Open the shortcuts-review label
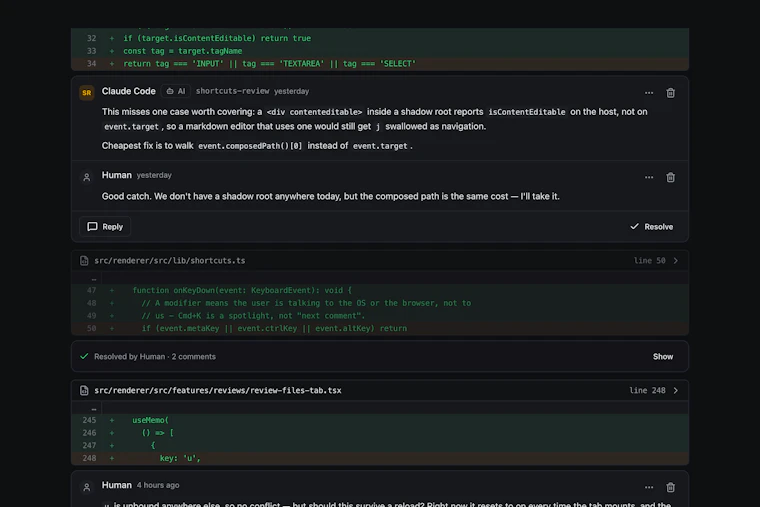 click(x=232, y=91)
